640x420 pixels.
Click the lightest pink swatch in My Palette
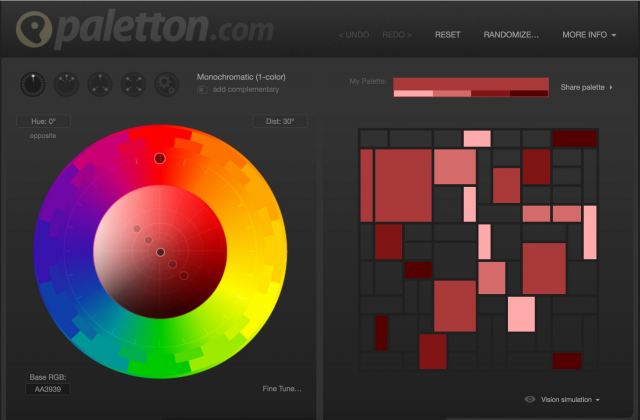pyautogui.click(x=413, y=94)
